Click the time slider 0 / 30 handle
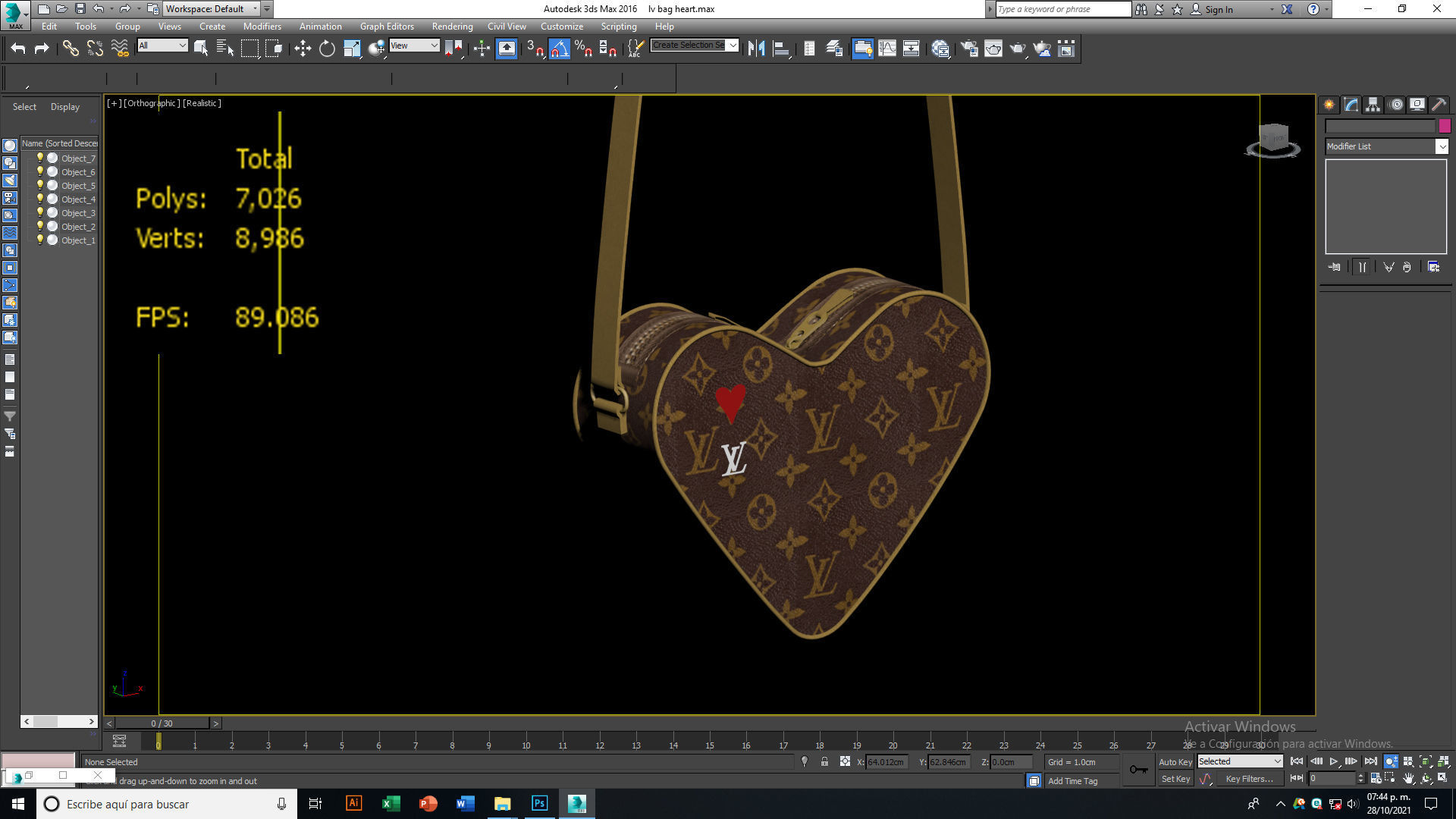 click(x=162, y=723)
